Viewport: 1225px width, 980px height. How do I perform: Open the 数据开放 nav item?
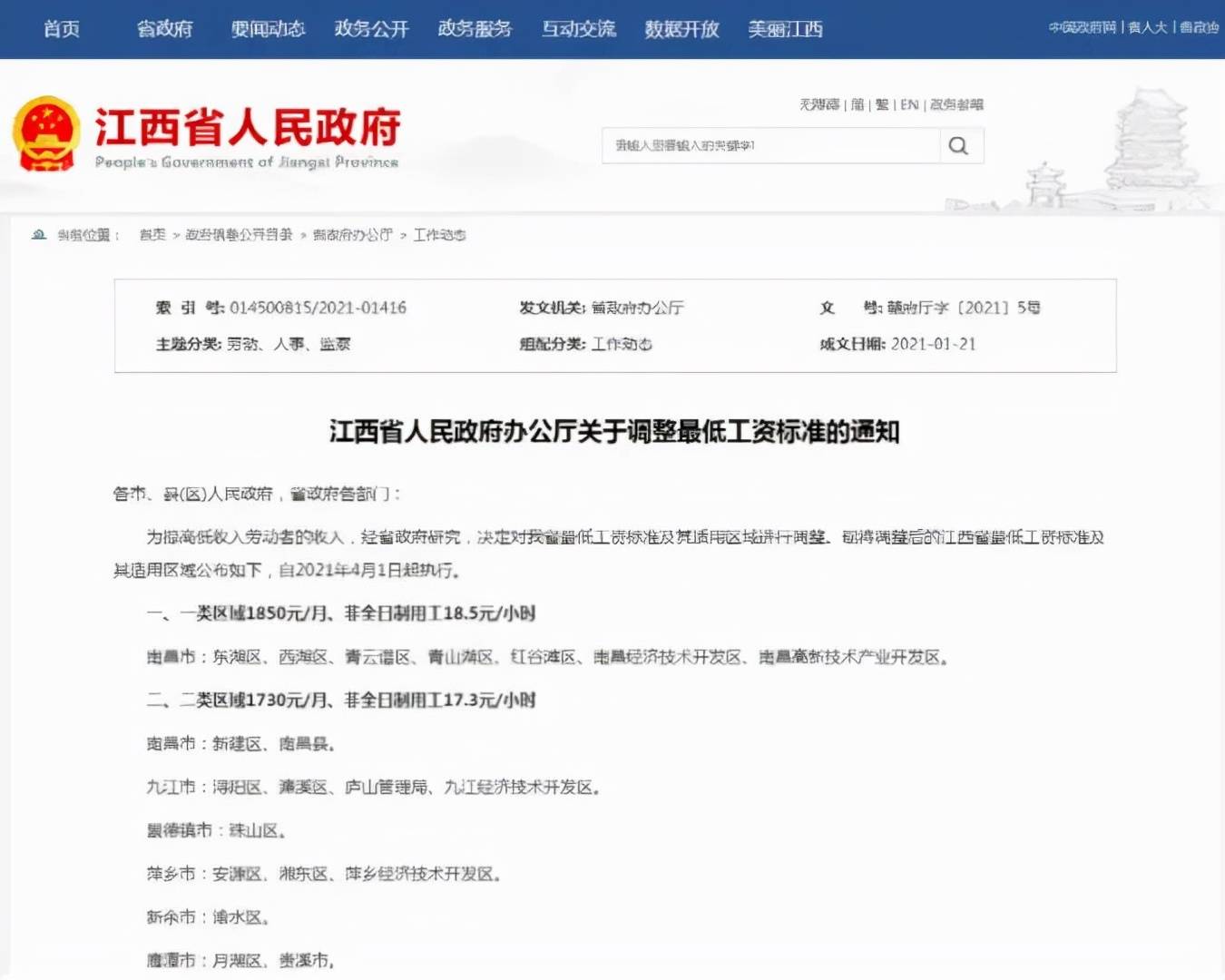(682, 29)
